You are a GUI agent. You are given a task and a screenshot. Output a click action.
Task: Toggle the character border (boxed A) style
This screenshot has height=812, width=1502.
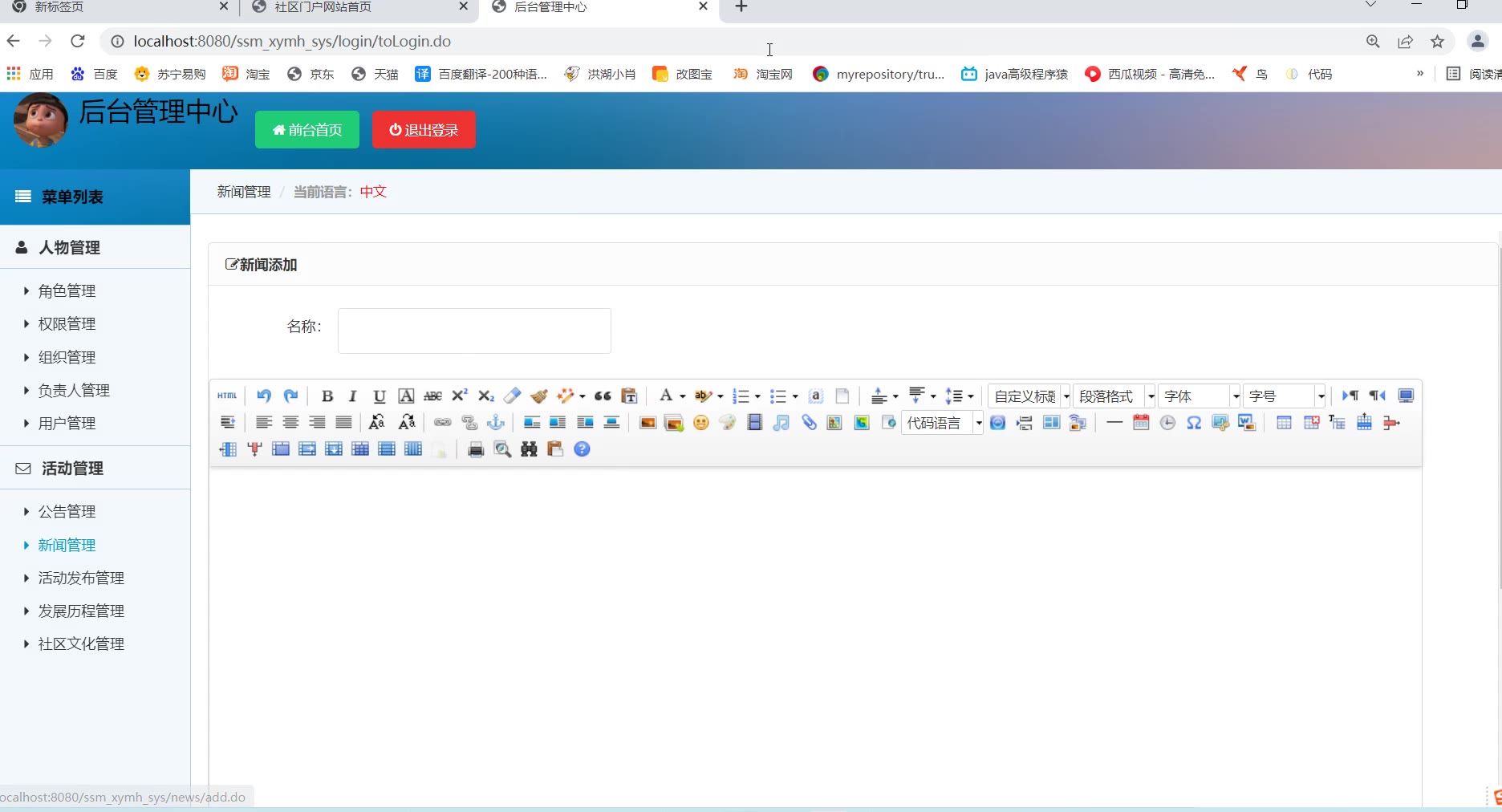point(406,396)
